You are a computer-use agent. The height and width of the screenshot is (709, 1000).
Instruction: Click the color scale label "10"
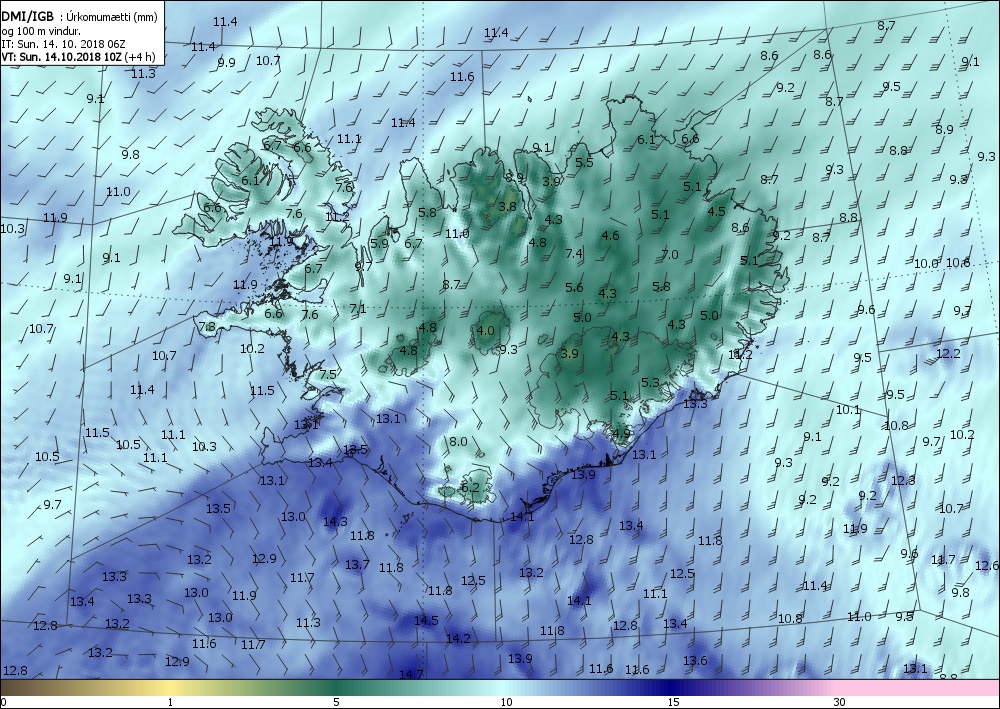(x=506, y=702)
